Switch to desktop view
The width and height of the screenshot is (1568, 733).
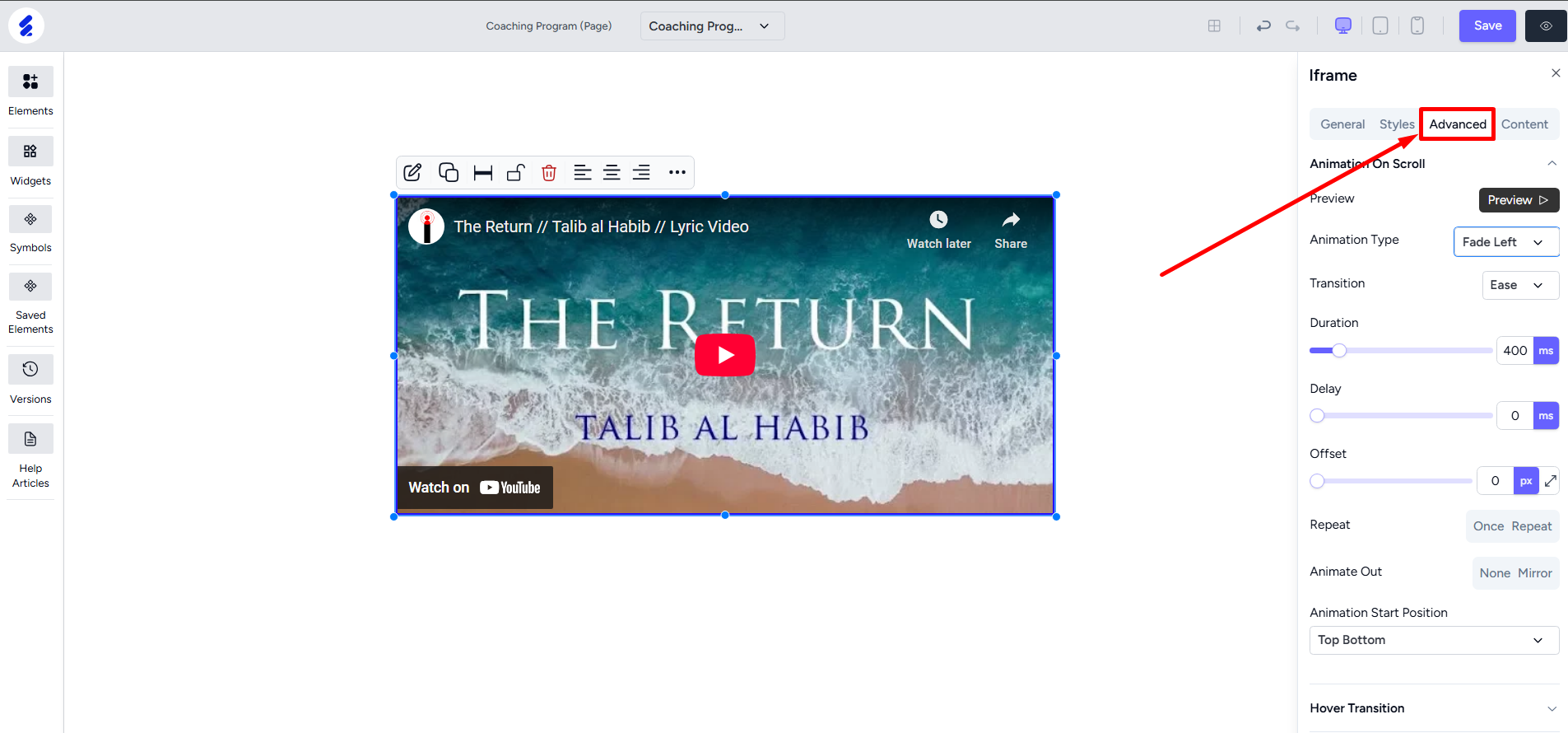1343,26
